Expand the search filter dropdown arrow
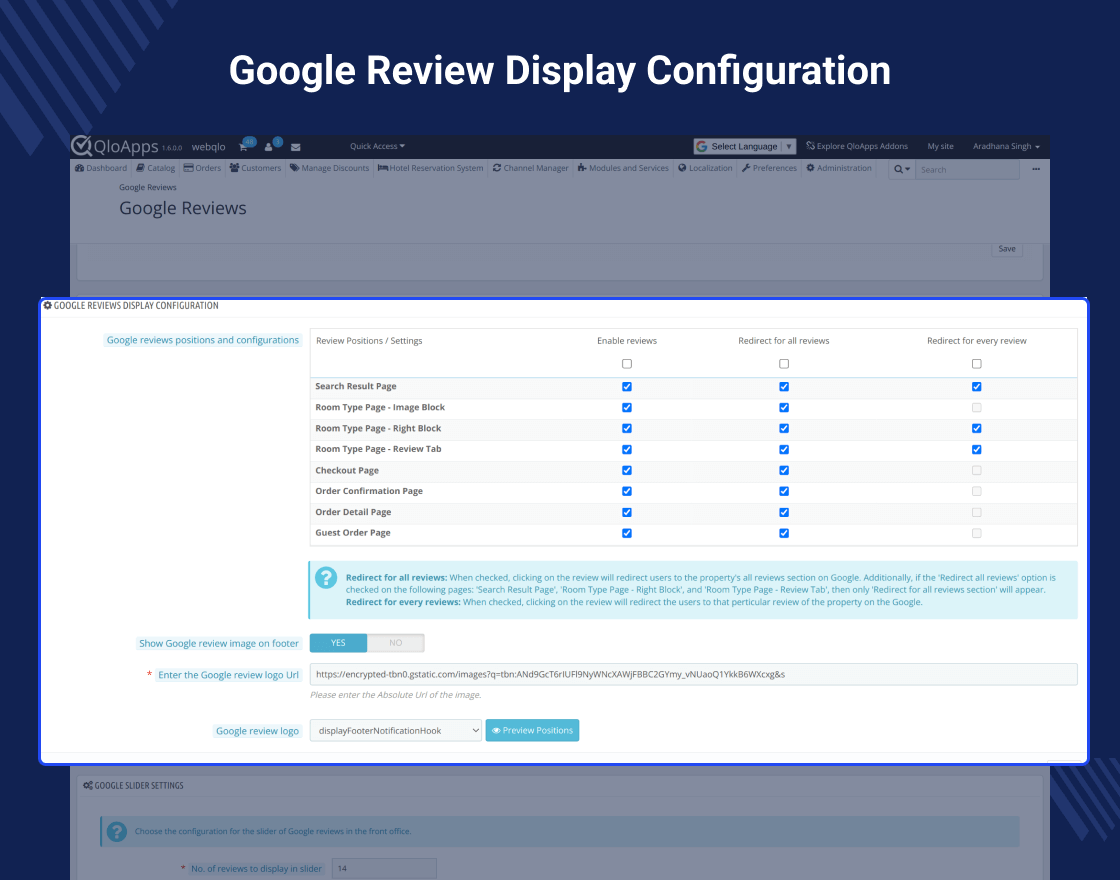This screenshot has width=1120, height=880. [908, 169]
